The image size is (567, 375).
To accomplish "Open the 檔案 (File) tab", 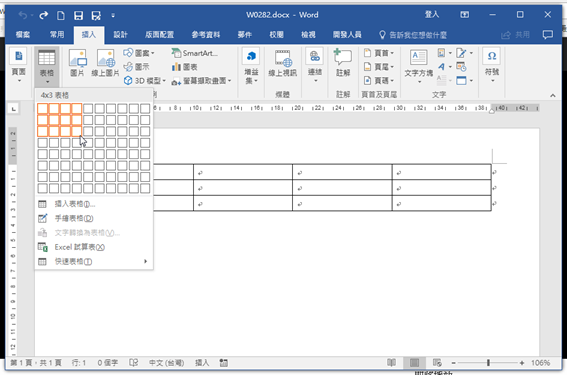I will coord(23,35).
